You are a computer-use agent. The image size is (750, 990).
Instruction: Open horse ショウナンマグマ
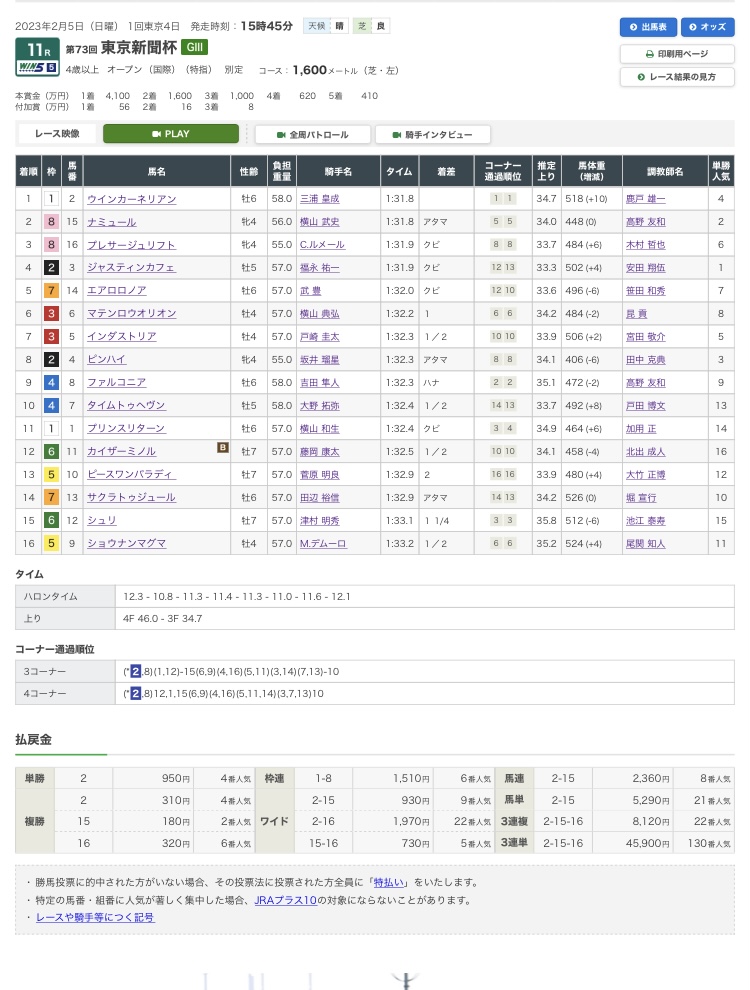tap(126, 544)
